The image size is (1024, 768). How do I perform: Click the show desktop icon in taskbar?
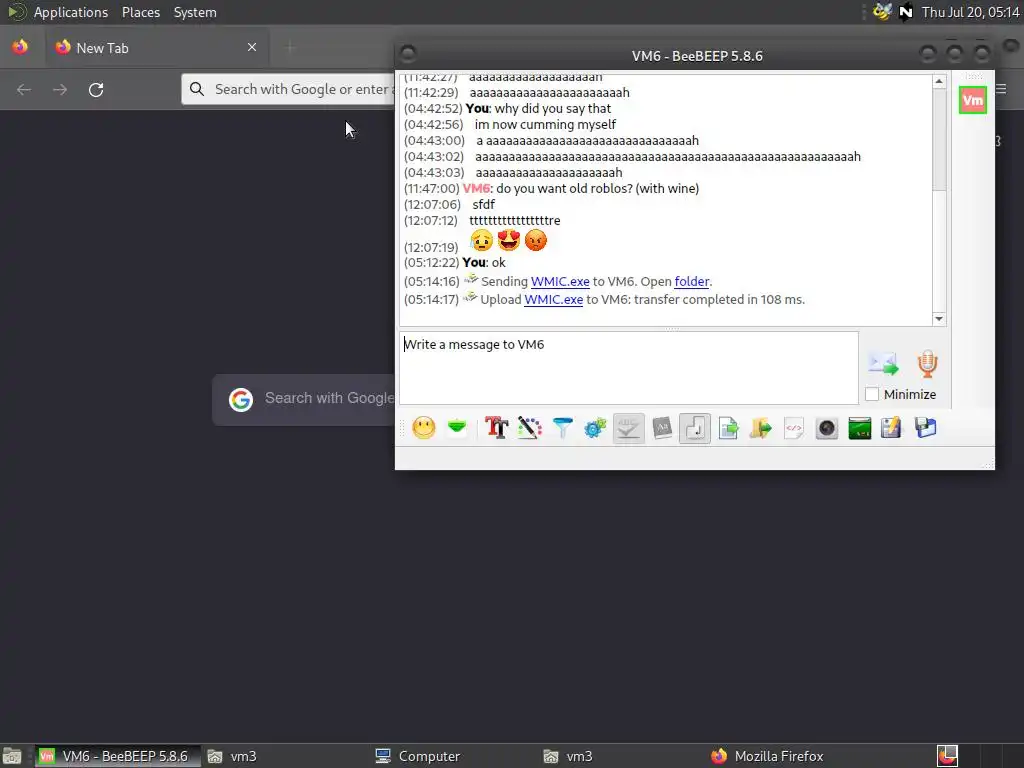tap(12, 756)
